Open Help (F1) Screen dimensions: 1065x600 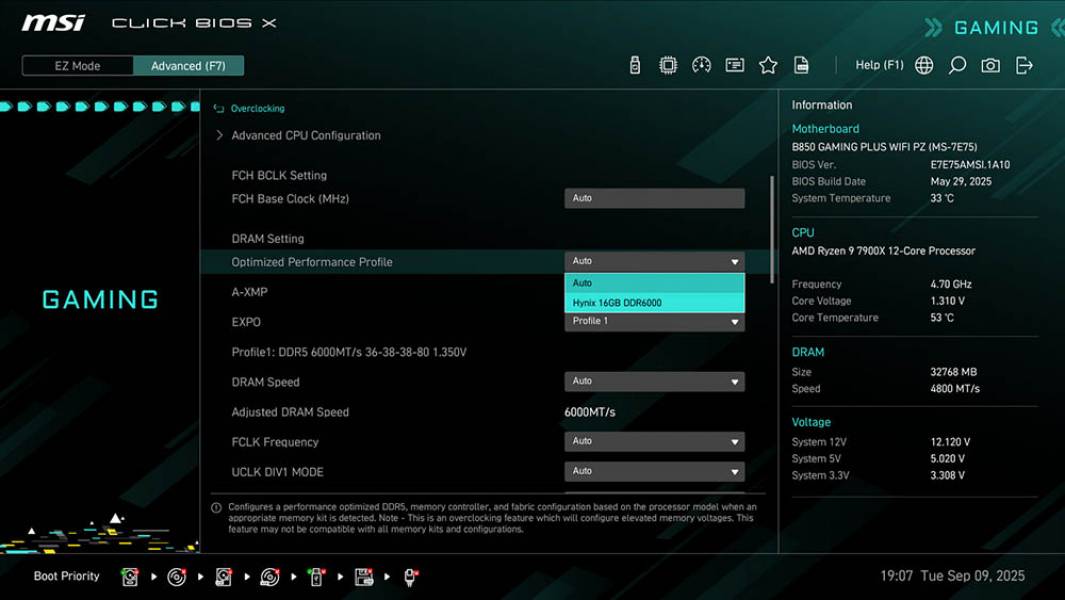coord(877,64)
